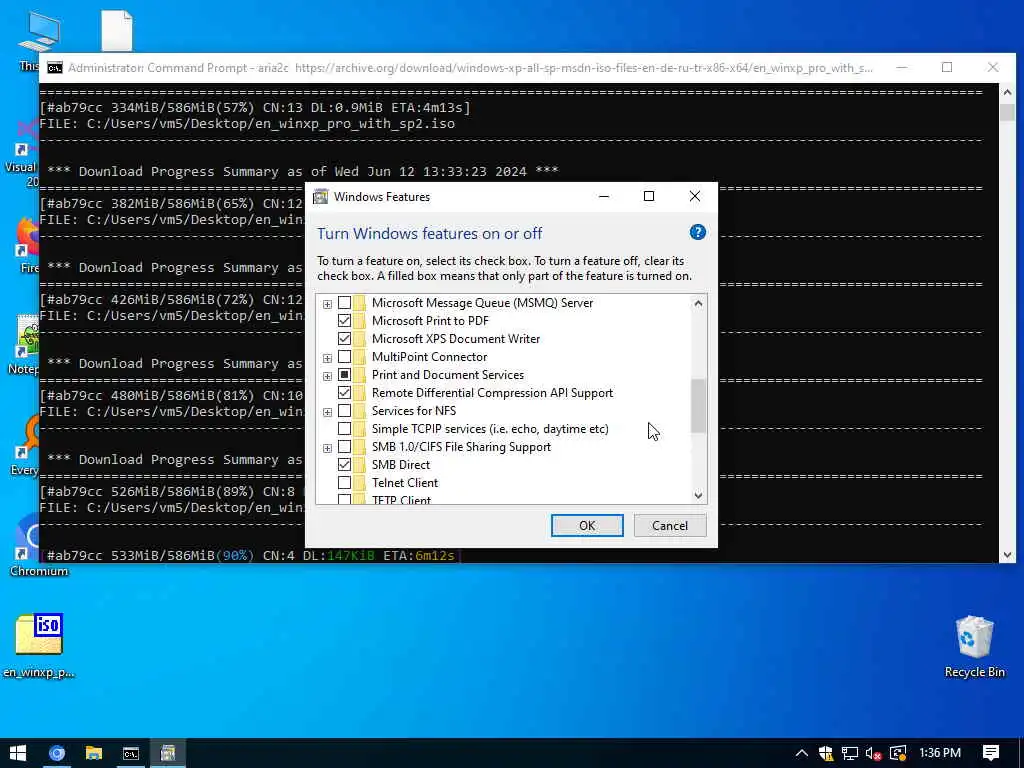The image size is (1024, 768).
Task: Click the muted volume tray icon
Action: (874, 754)
